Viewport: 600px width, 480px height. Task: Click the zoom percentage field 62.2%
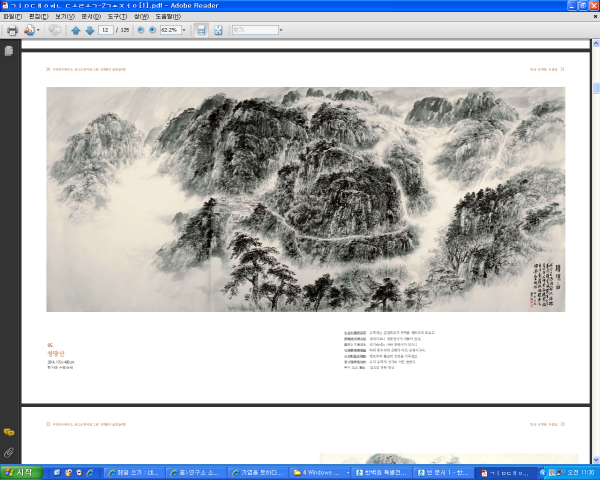click(170, 30)
